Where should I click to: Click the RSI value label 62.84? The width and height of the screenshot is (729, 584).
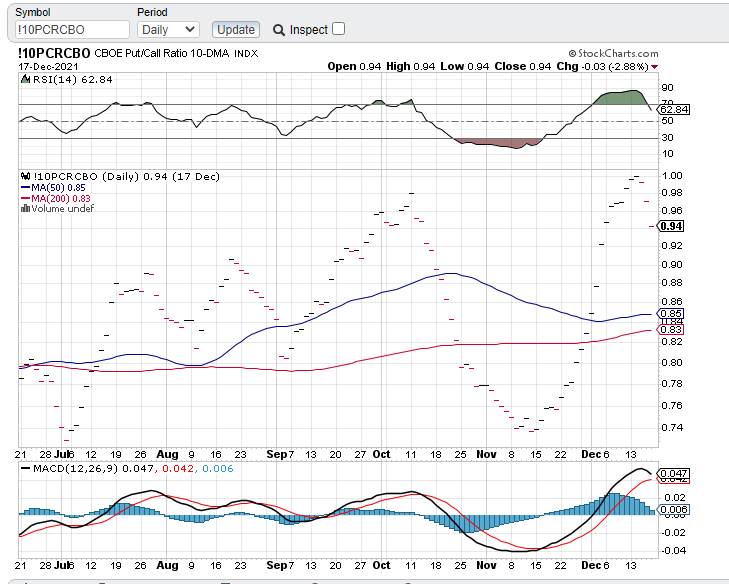[x=674, y=109]
